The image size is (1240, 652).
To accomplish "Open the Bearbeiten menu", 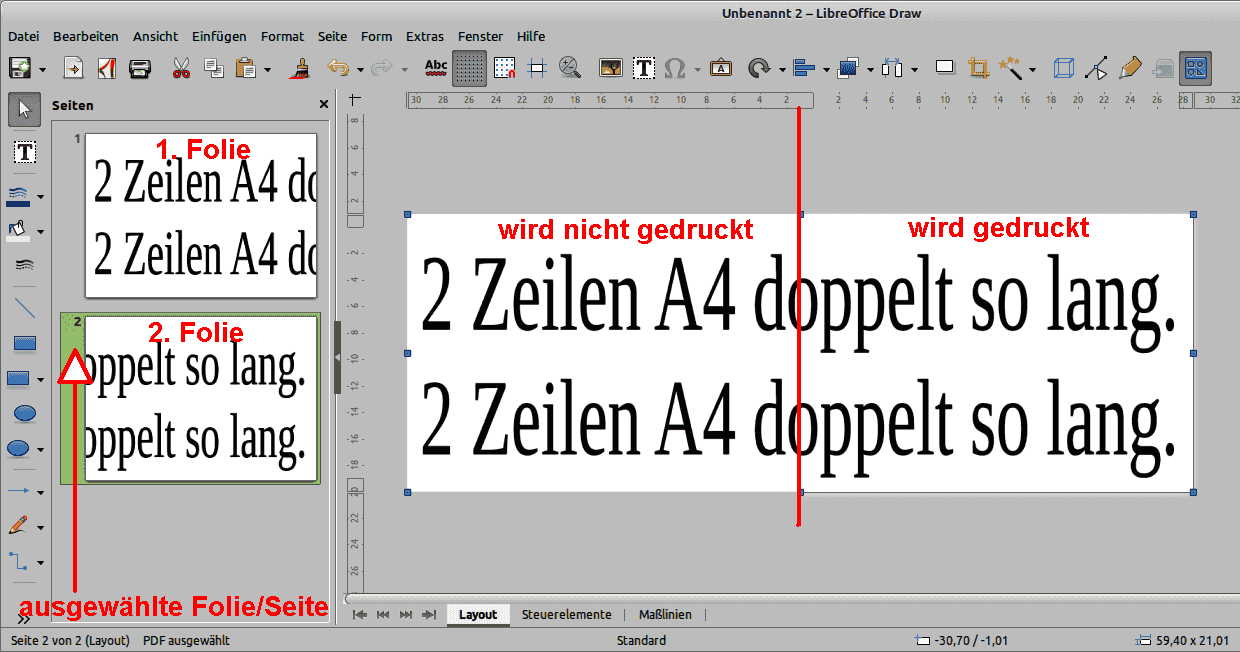I will (x=86, y=36).
